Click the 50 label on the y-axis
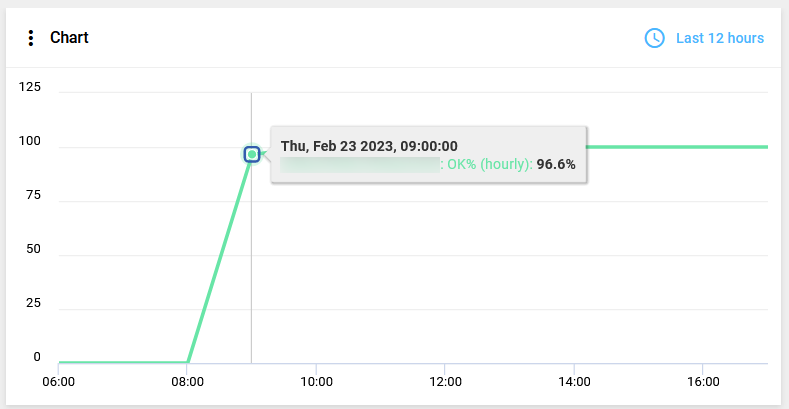The image size is (789, 409). [33, 249]
